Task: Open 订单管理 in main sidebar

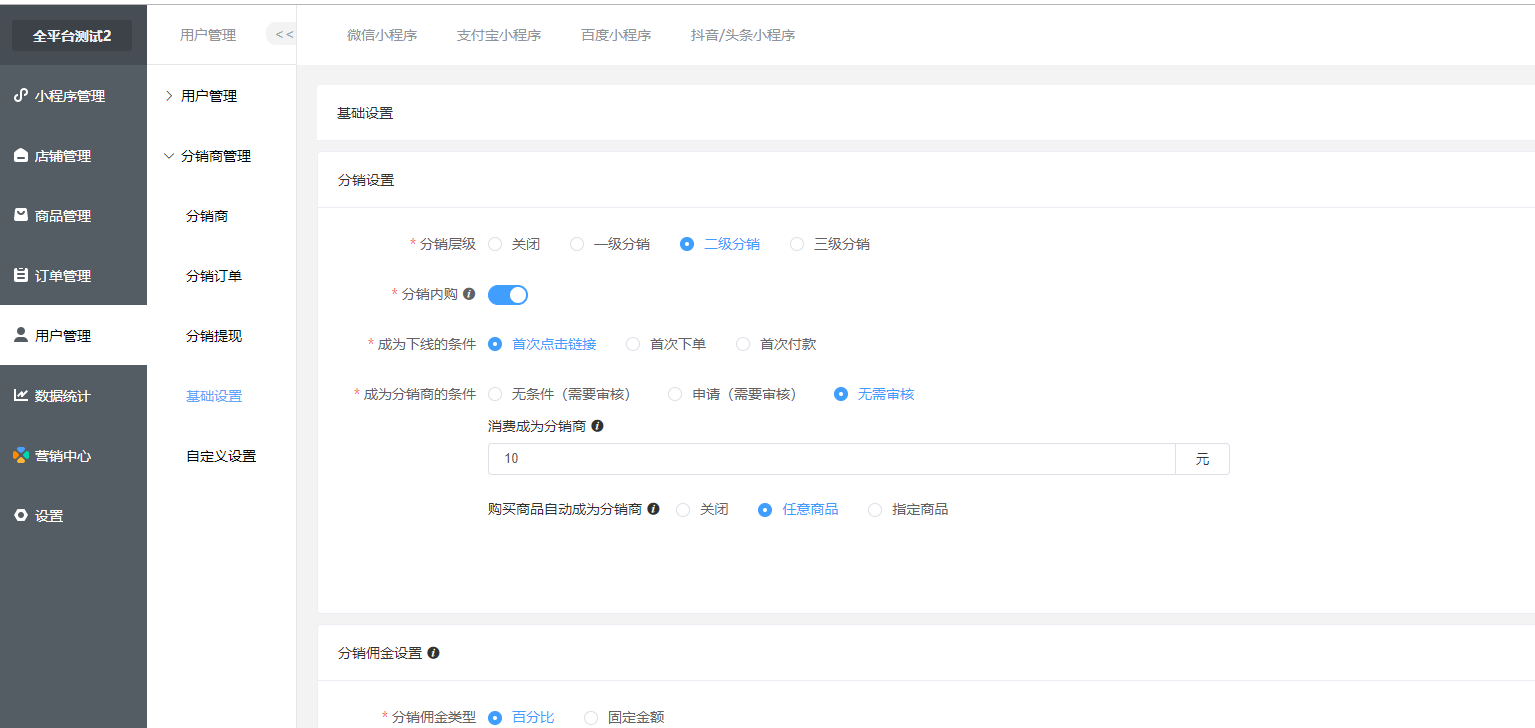Action: click(x=73, y=276)
